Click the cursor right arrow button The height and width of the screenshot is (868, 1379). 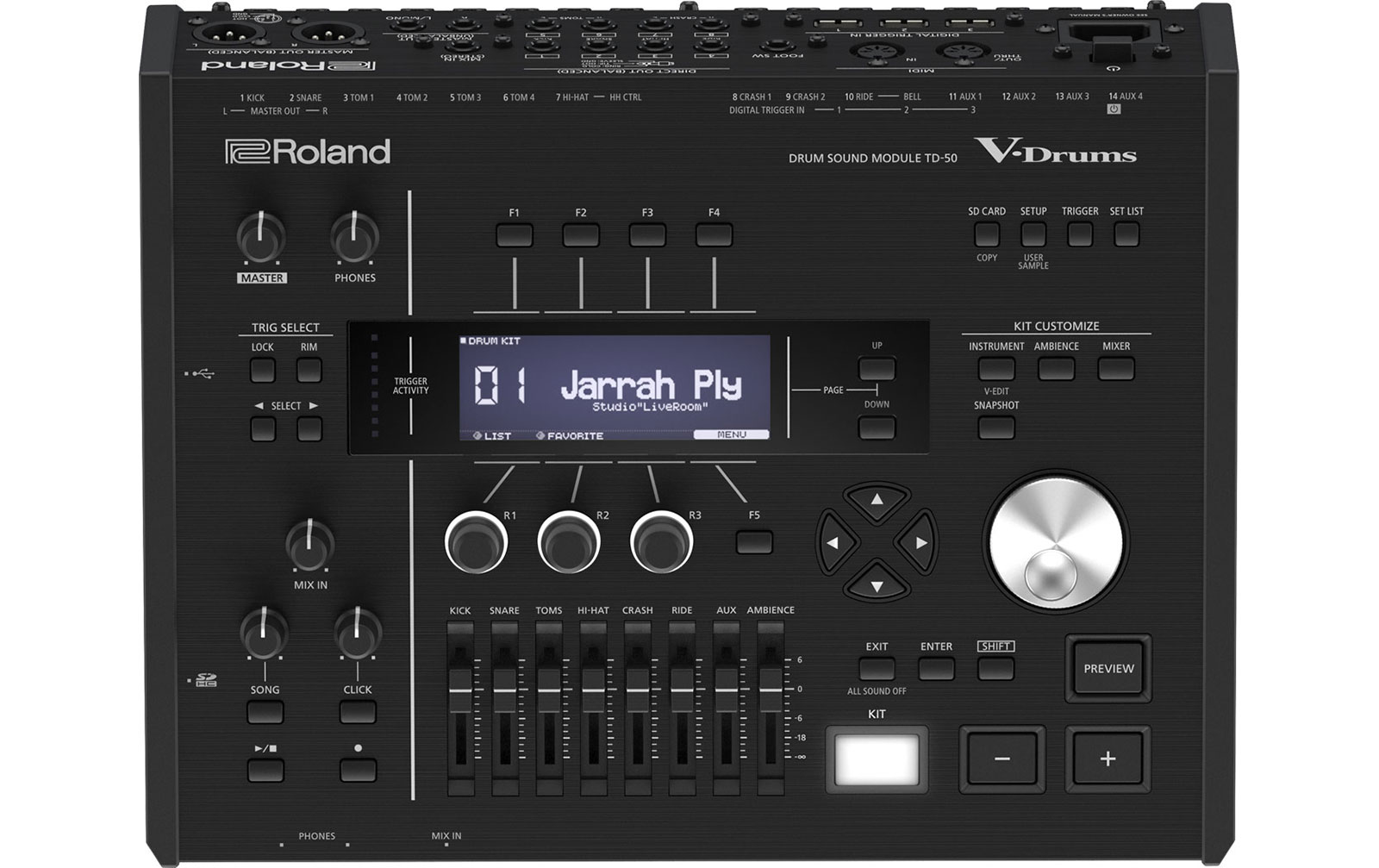pos(920,543)
